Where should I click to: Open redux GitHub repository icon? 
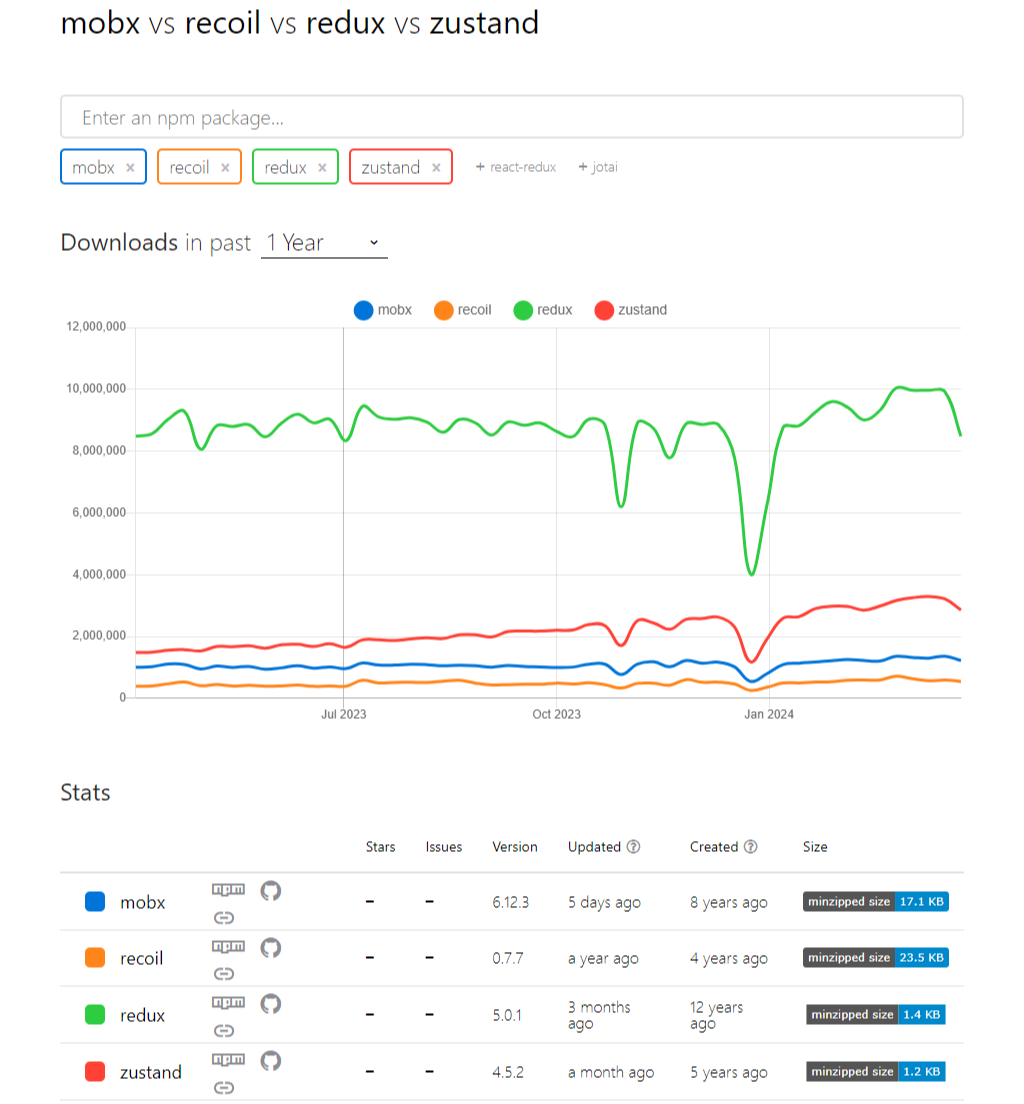click(x=270, y=1003)
